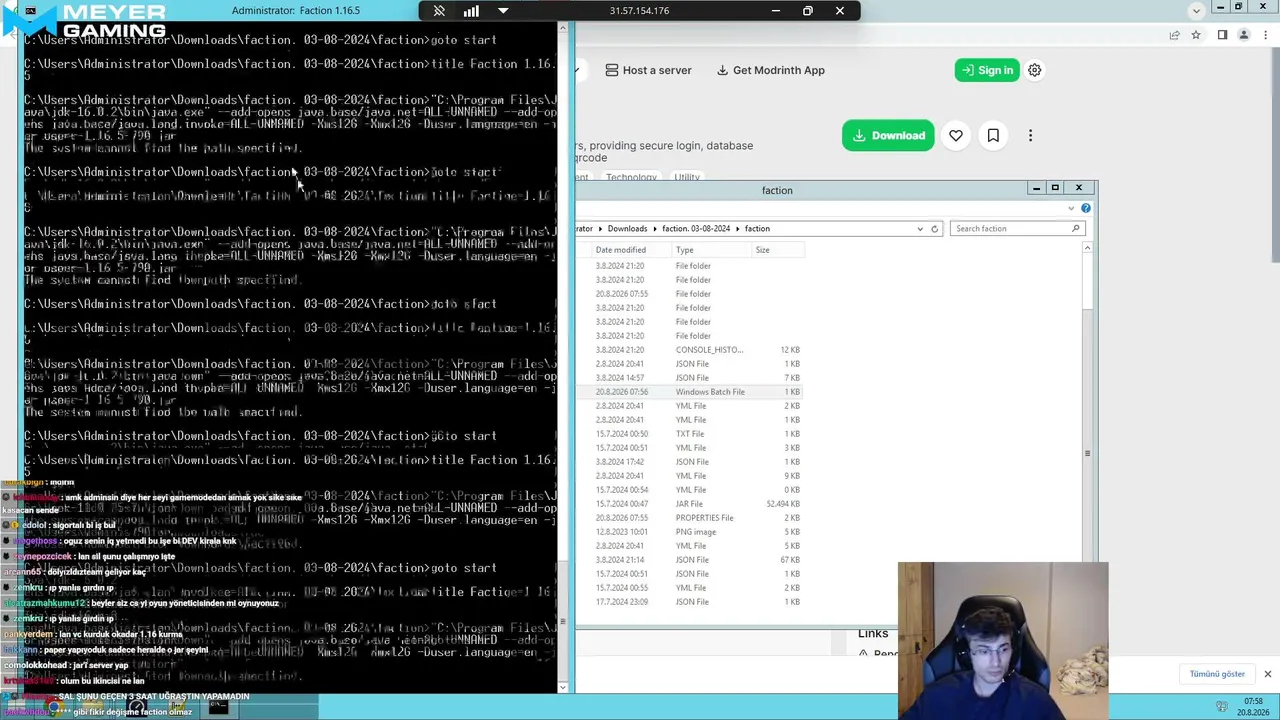Viewport: 1280px width, 720px height.
Task: Select the PNG image row
Action: [689, 532]
